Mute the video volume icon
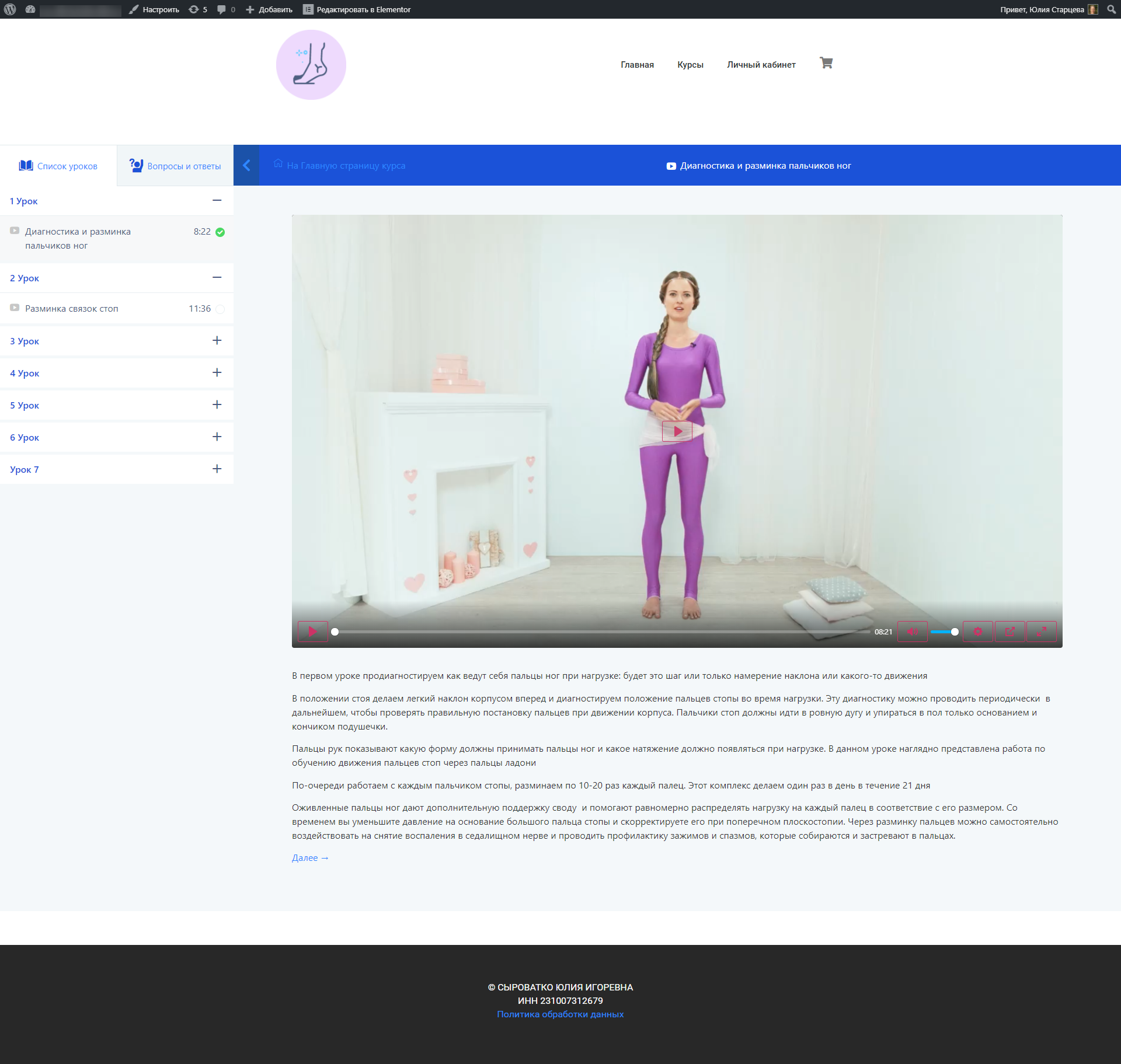Viewport: 1121px width, 1064px height. click(912, 632)
